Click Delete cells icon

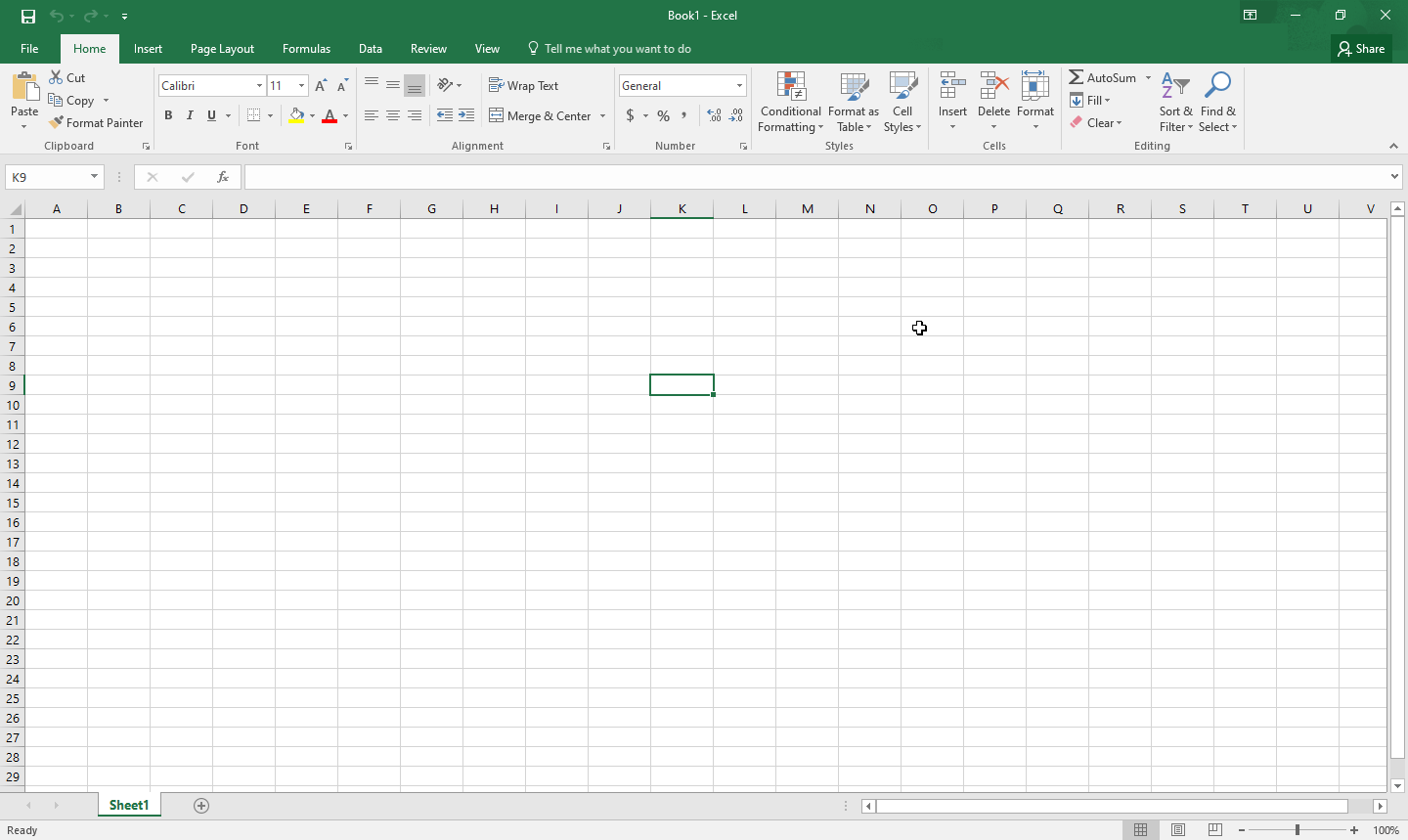(993, 87)
